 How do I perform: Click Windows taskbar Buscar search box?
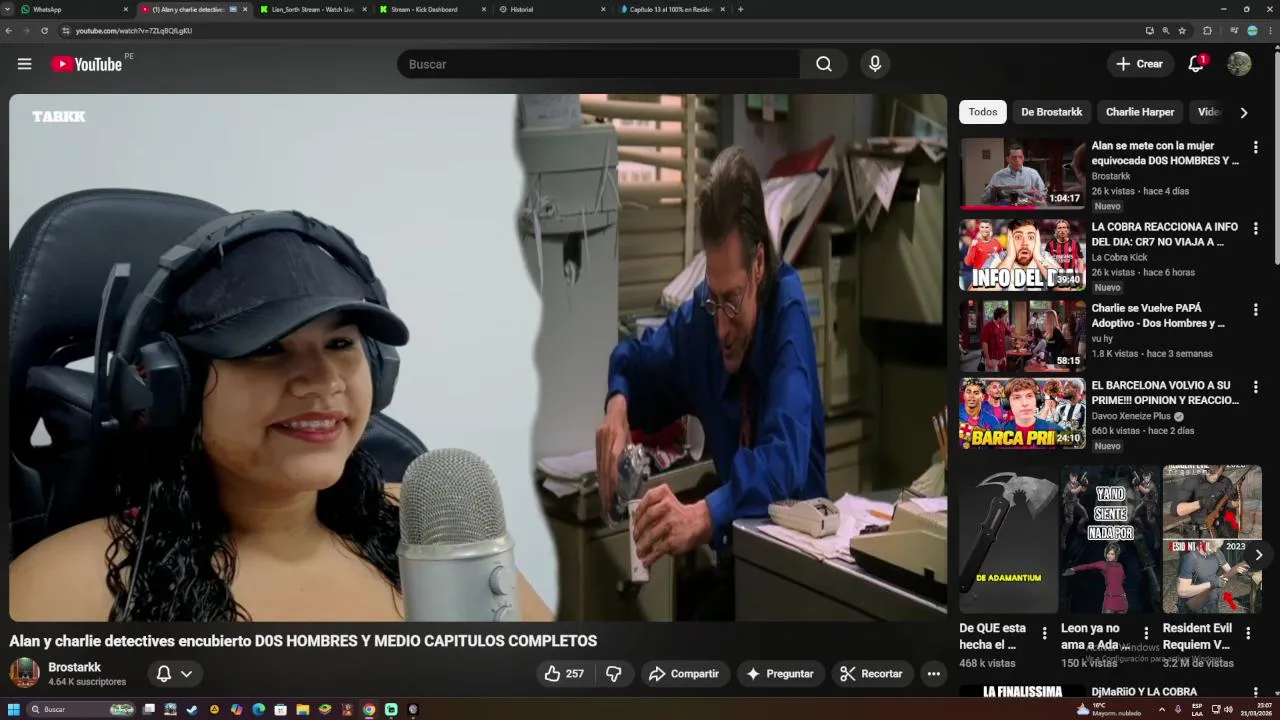[x=80, y=709]
